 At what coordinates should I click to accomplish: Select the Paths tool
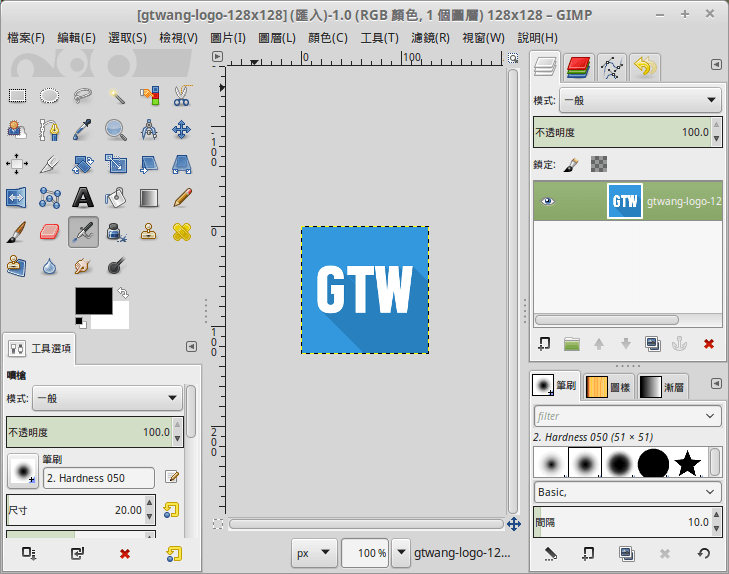tap(49, 130)
